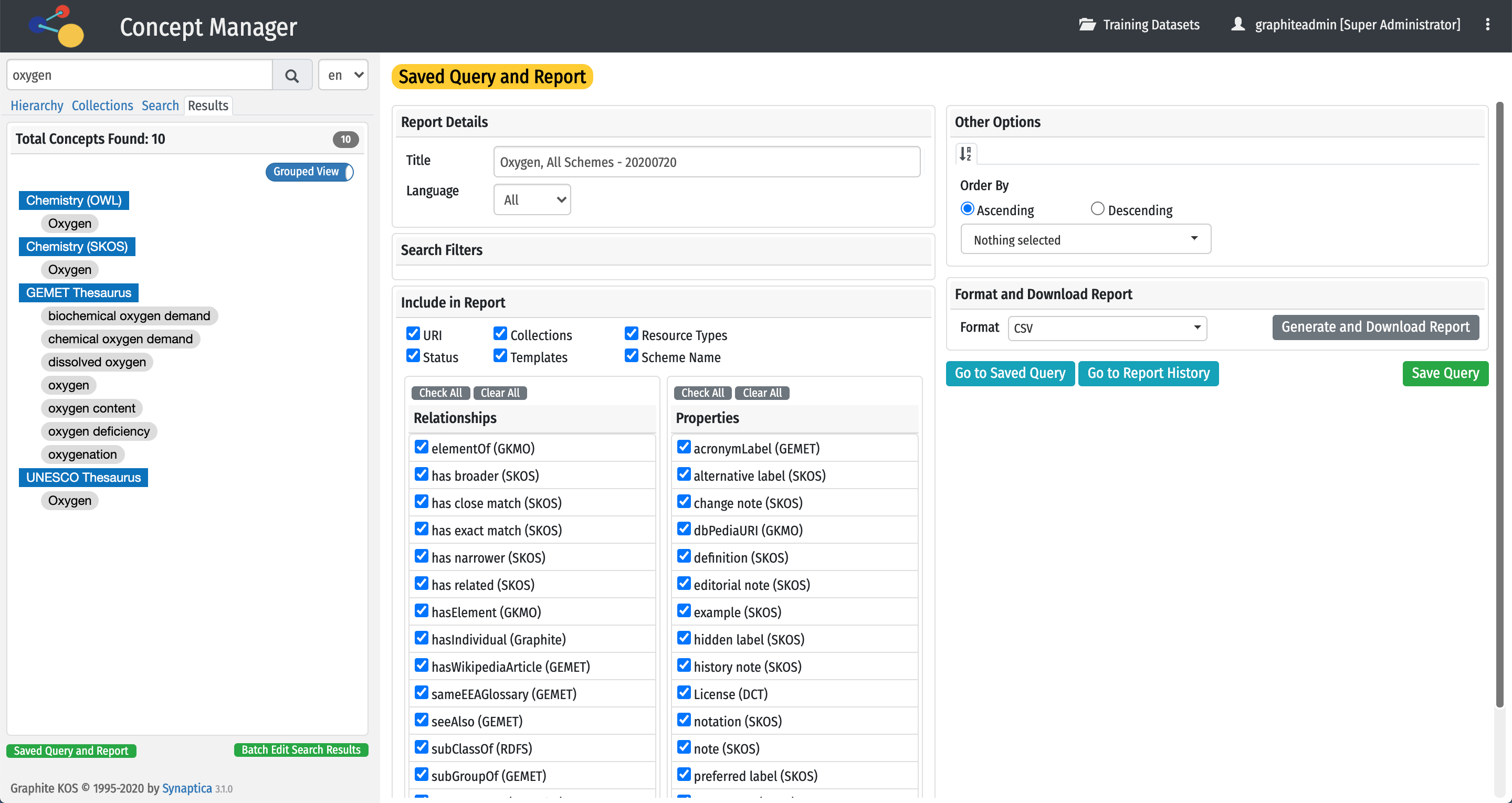Open the search language en dropdown
Image resolution: width=1512 pixels, height=803 pixels.
pos(343,75)
